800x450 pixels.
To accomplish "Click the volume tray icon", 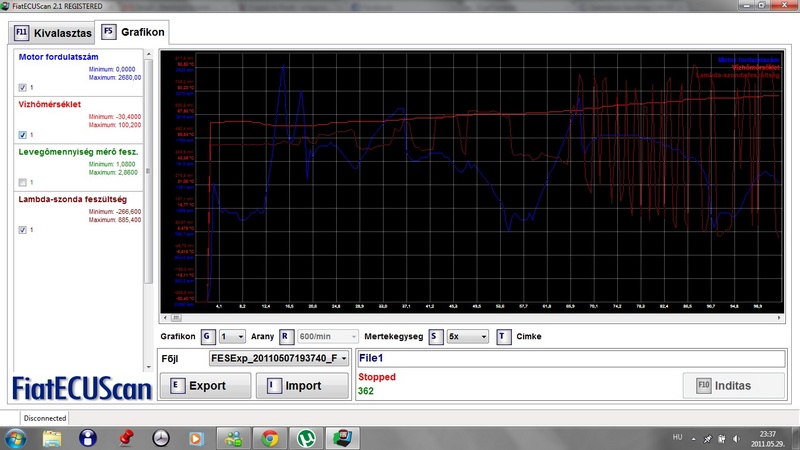I will (736, 439).
